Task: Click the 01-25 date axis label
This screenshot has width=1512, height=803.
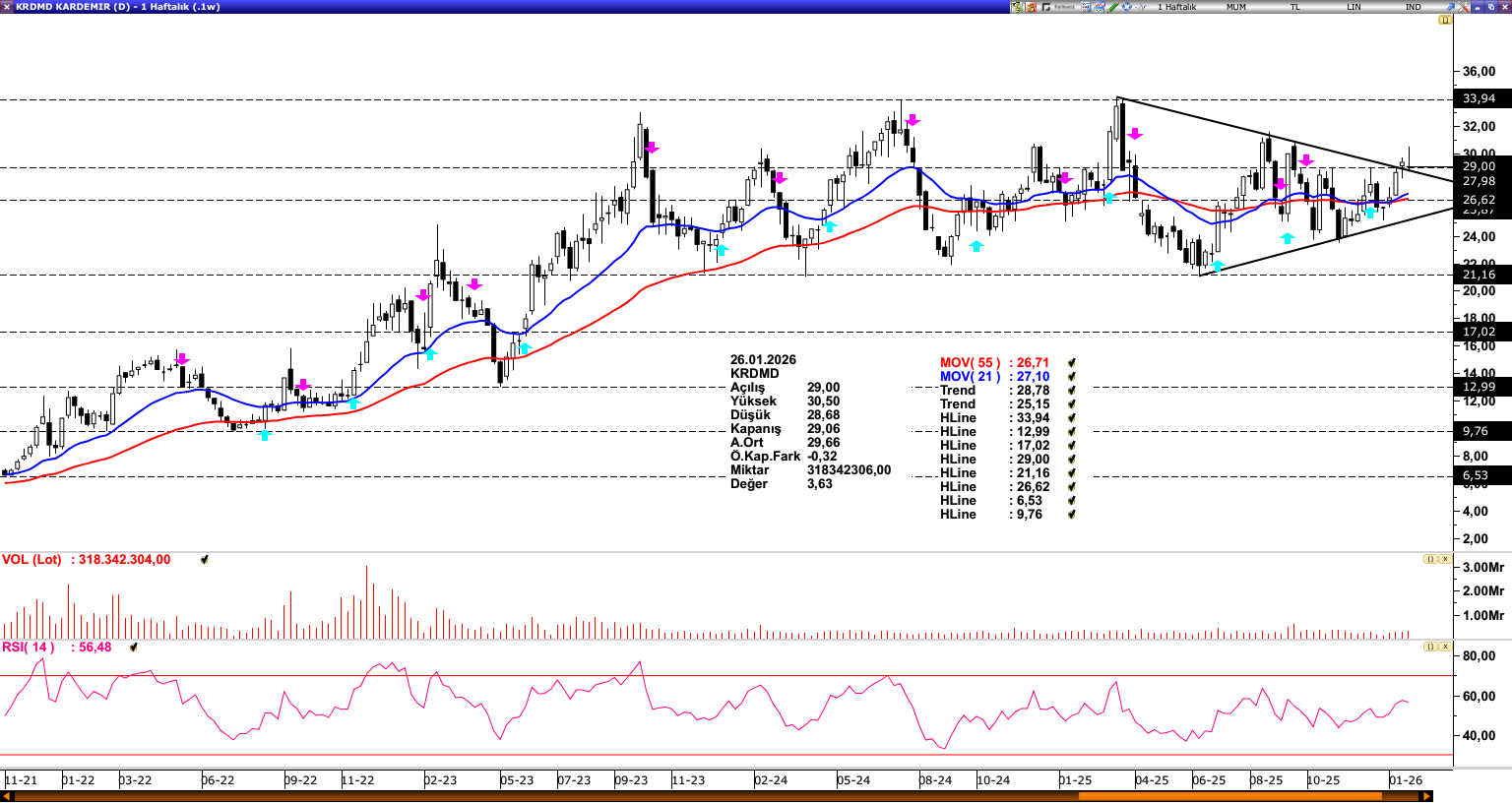Action: [x=1076, y=780]
